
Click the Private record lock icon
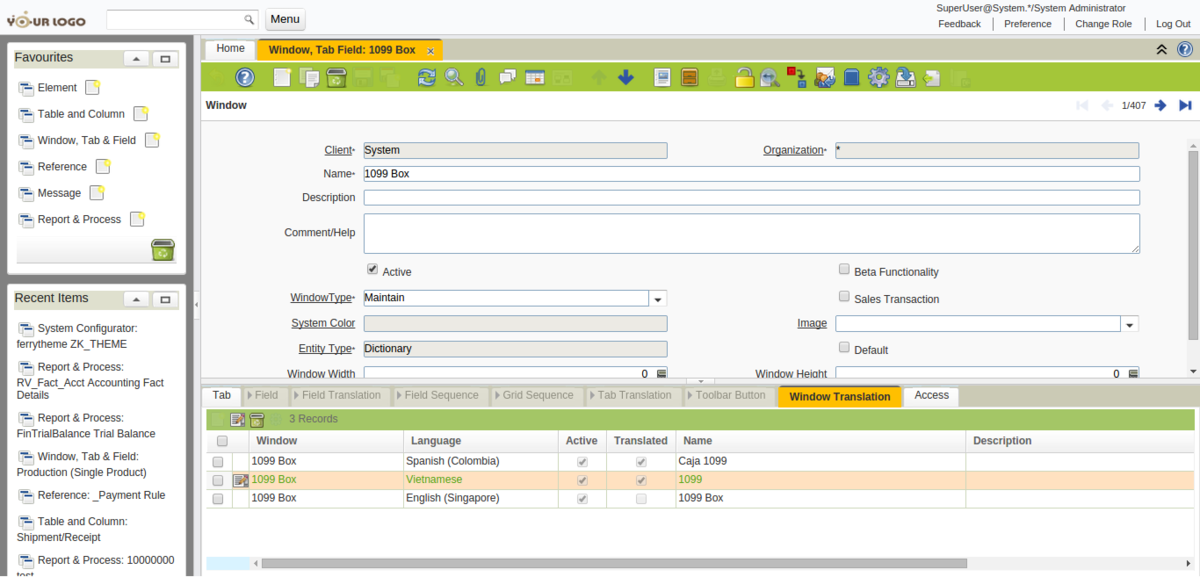[744, 78]
